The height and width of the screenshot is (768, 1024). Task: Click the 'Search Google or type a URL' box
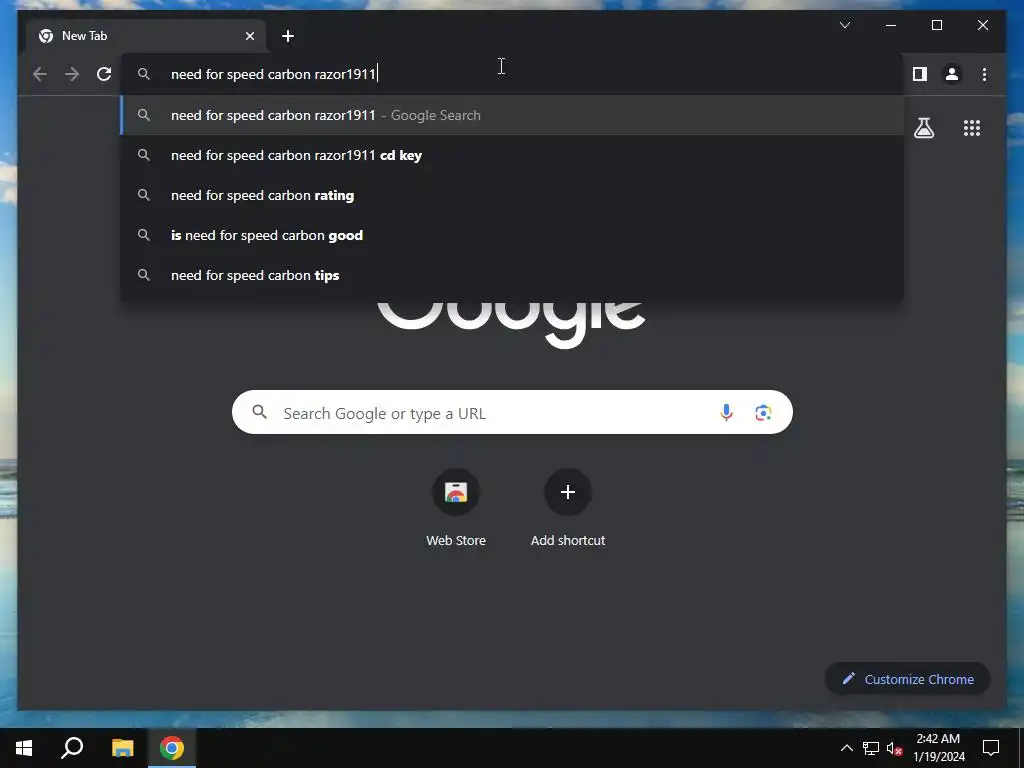click(x=512, y=413)
